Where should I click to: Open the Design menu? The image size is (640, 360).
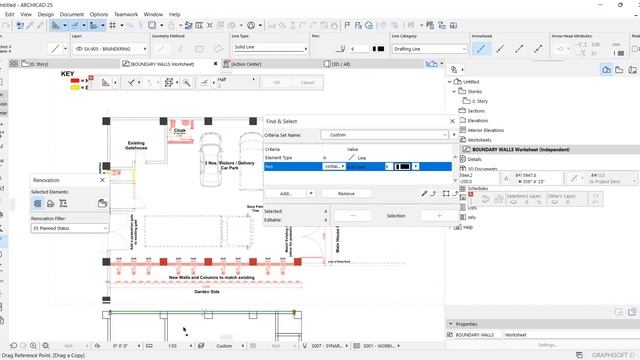[x=46, y=14]
